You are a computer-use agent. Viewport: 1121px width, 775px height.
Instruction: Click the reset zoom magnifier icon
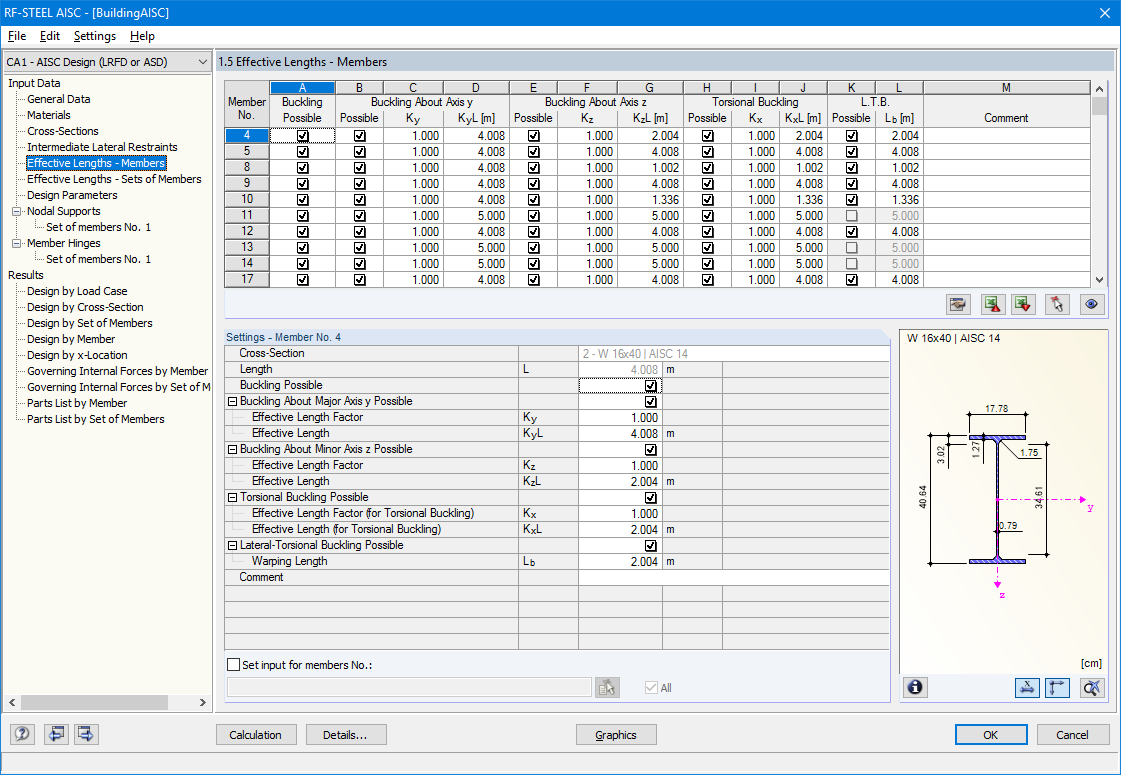click(1092, 688)
